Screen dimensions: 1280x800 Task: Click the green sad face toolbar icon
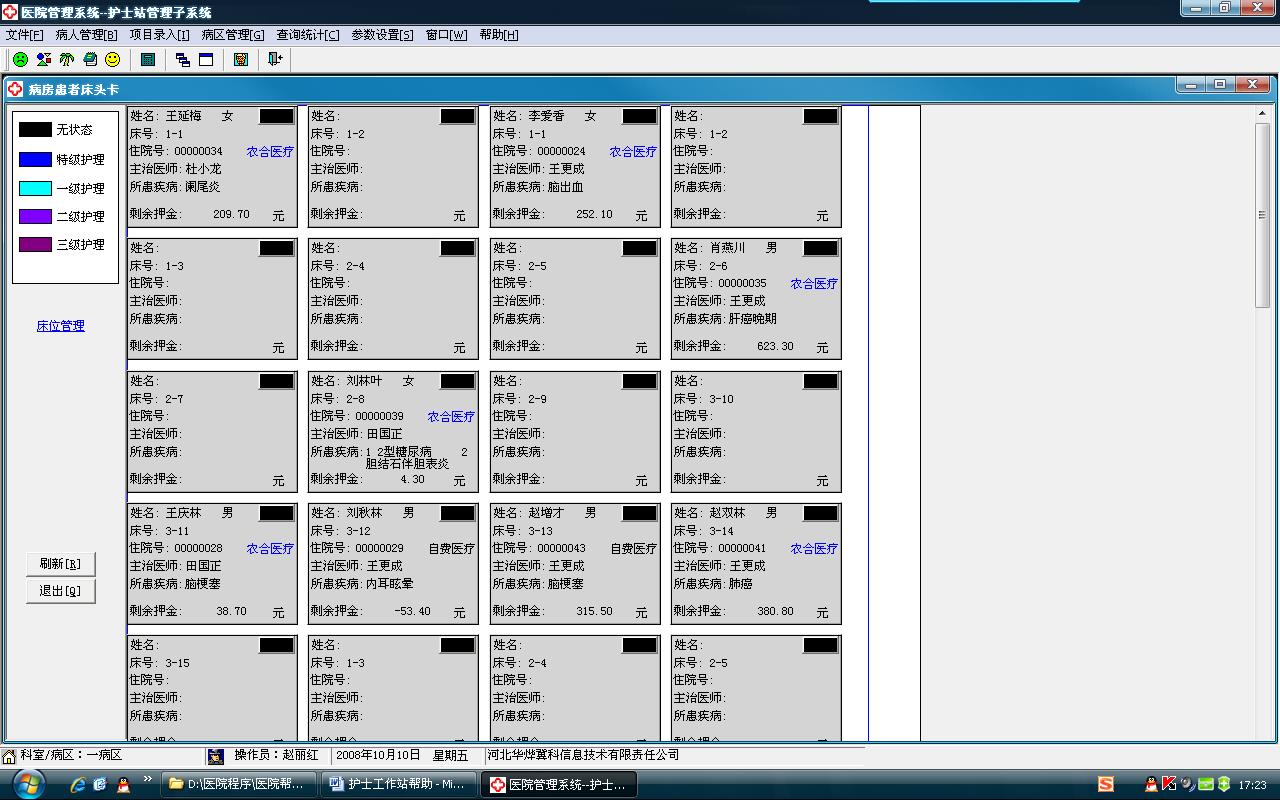(x=20, y=60)
